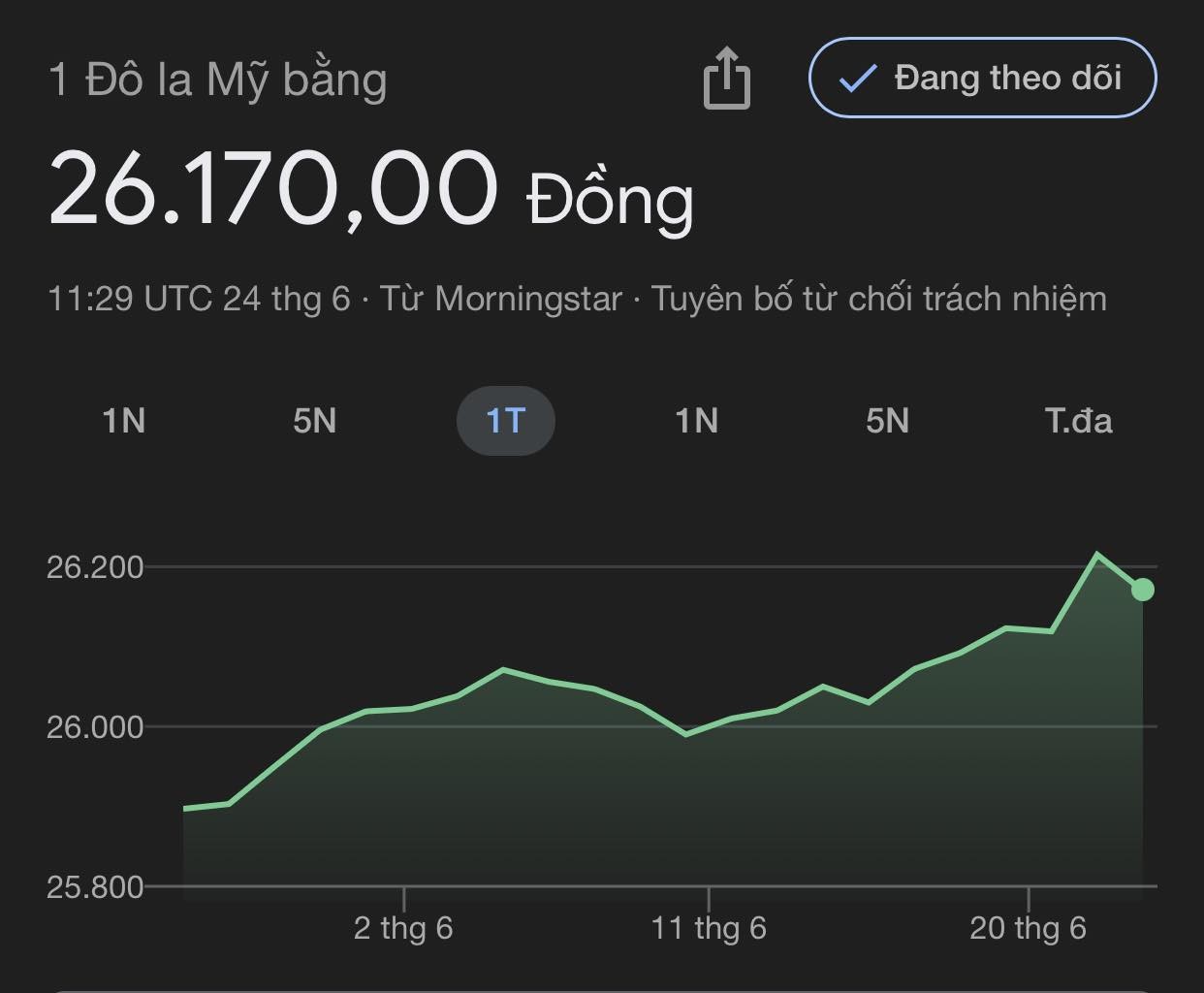Click the '11:29 UTC 24 thg 6' timestamp
1204x993 pixels.
(199, 299)
